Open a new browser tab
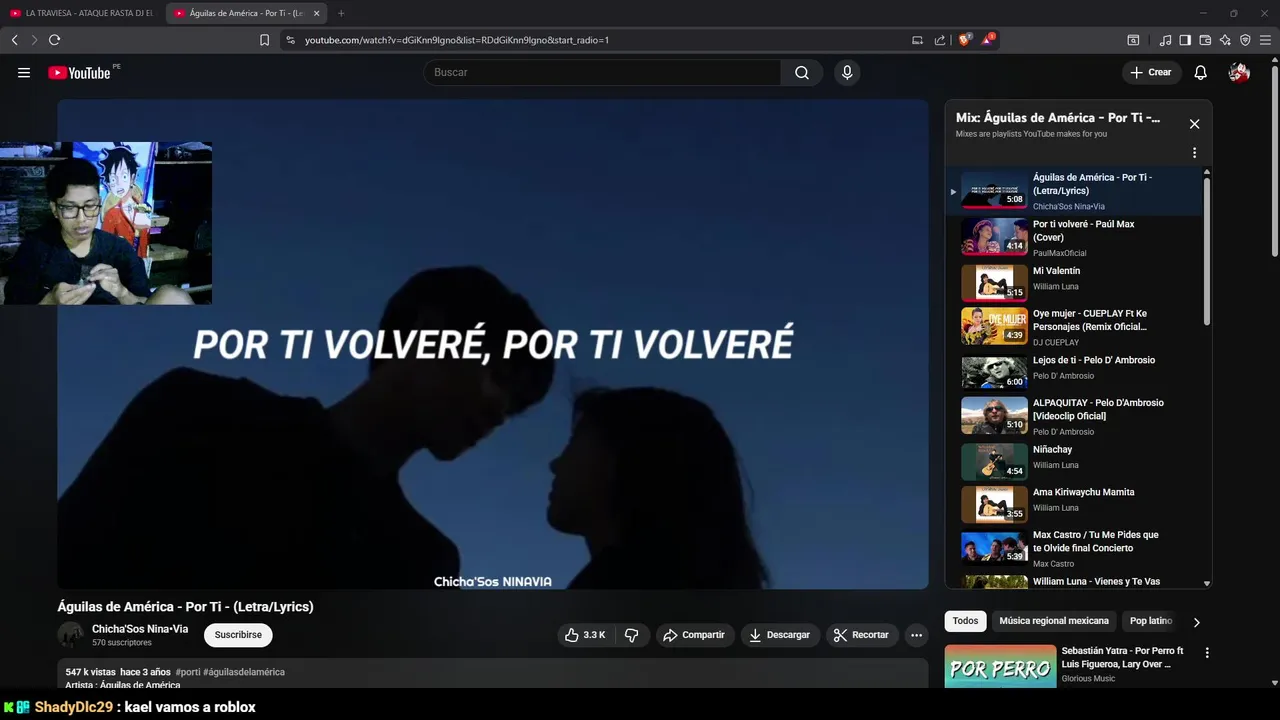The height and width of the screenshot is (720, 1280). click(x=341, y=13)
